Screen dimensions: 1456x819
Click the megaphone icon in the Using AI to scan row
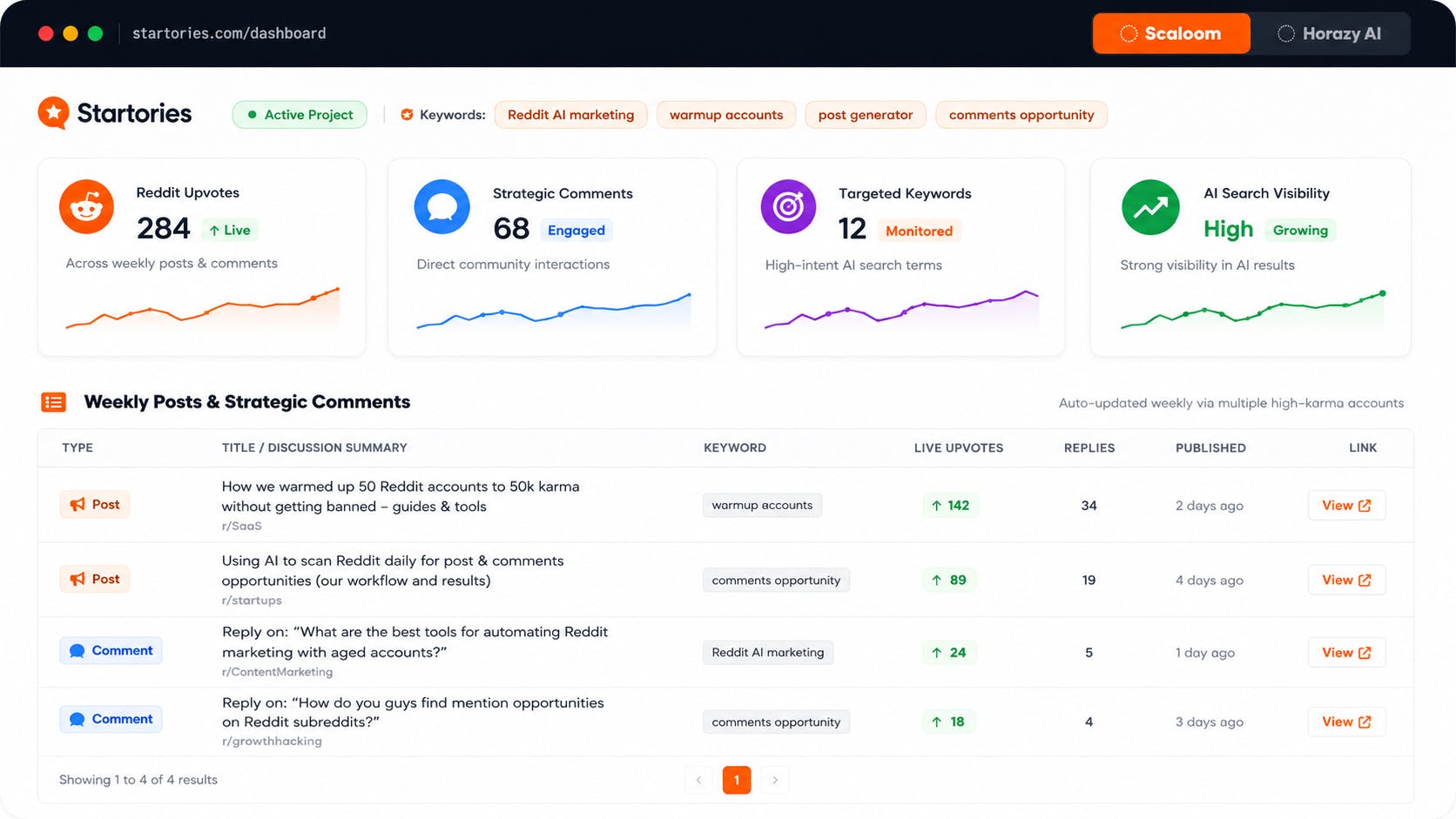coord(78,580)
